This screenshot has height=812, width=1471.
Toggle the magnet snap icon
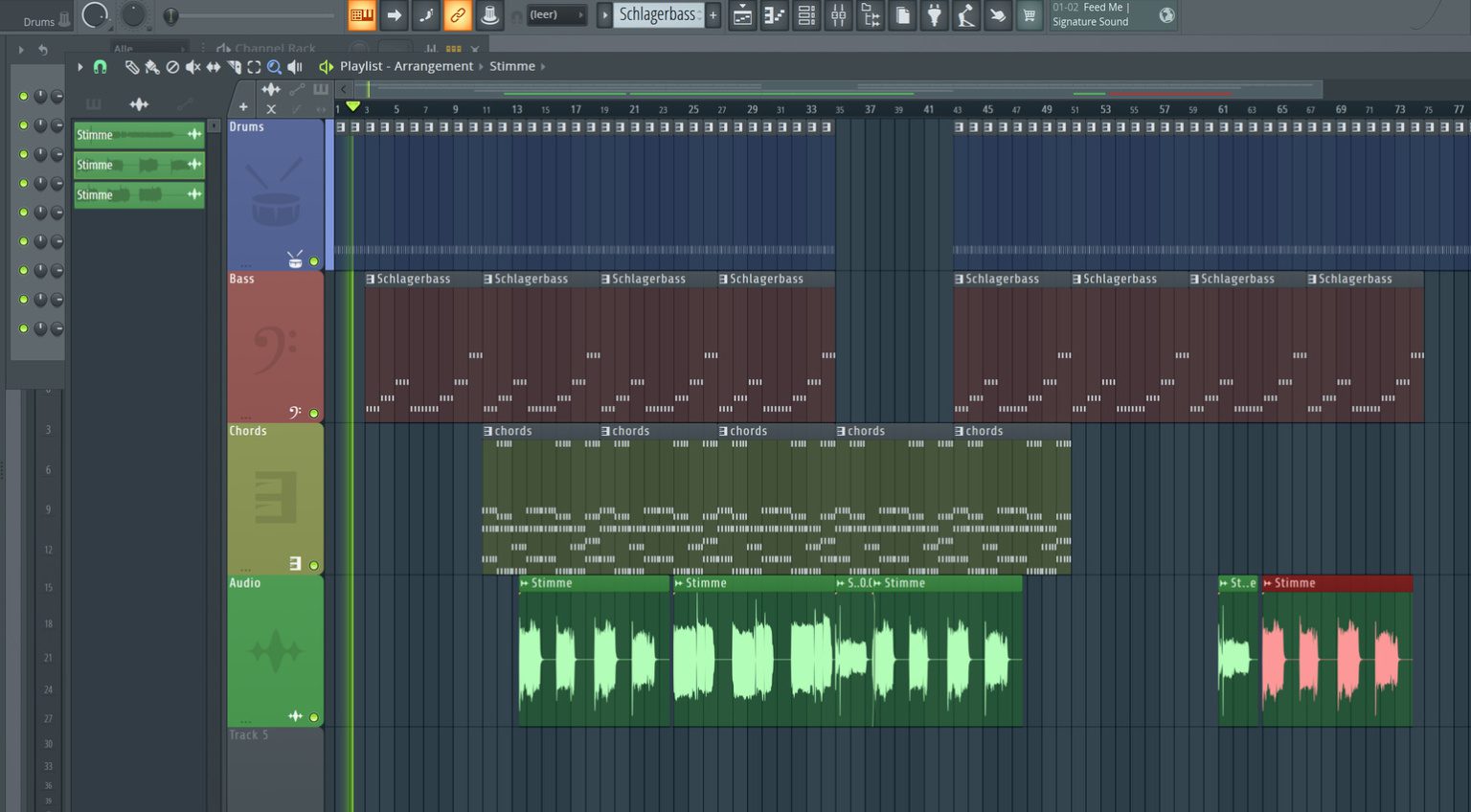pyautogui.click(x=100, y=67)
